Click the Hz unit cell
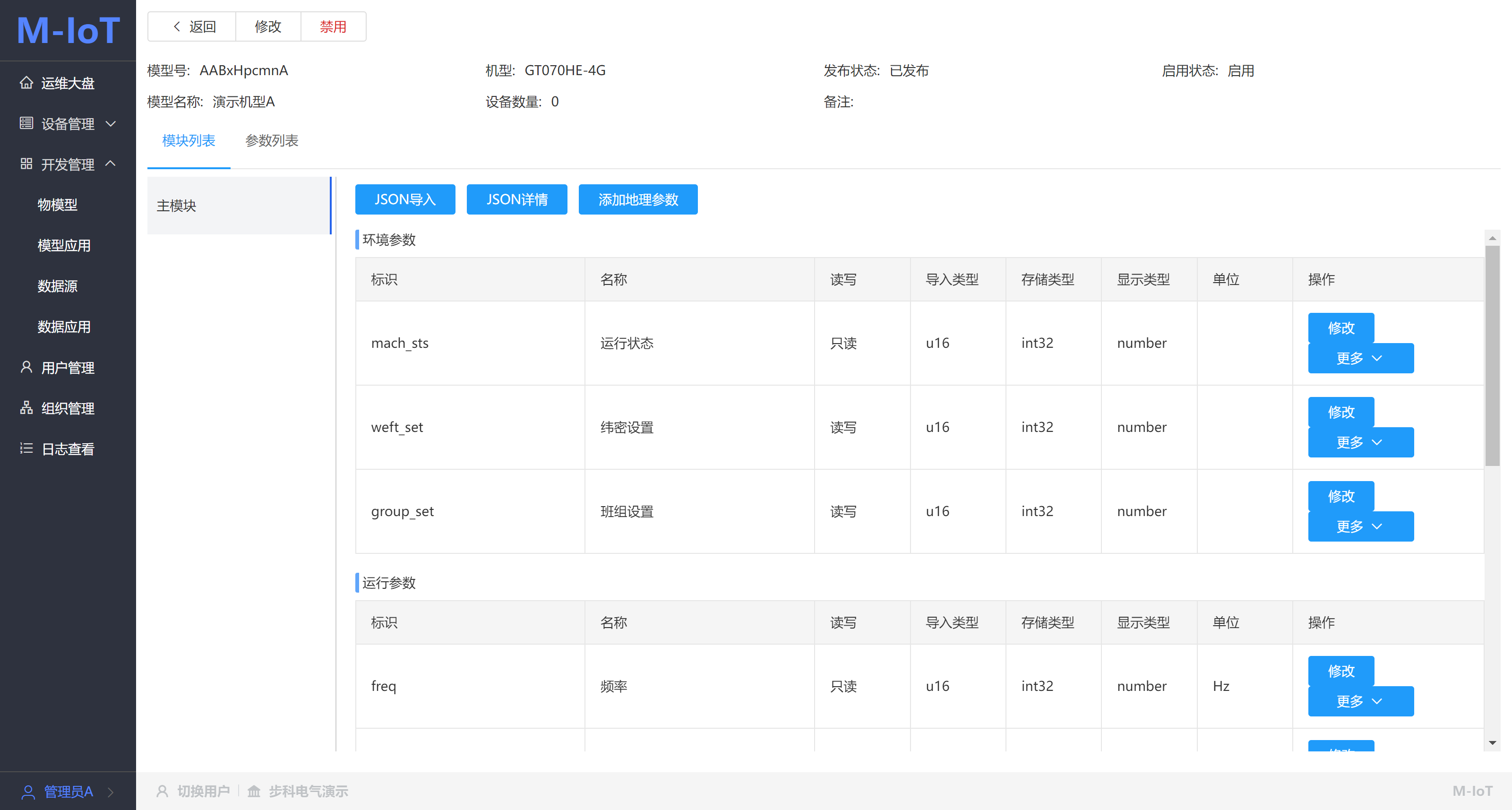 (x=1245, y=686)
